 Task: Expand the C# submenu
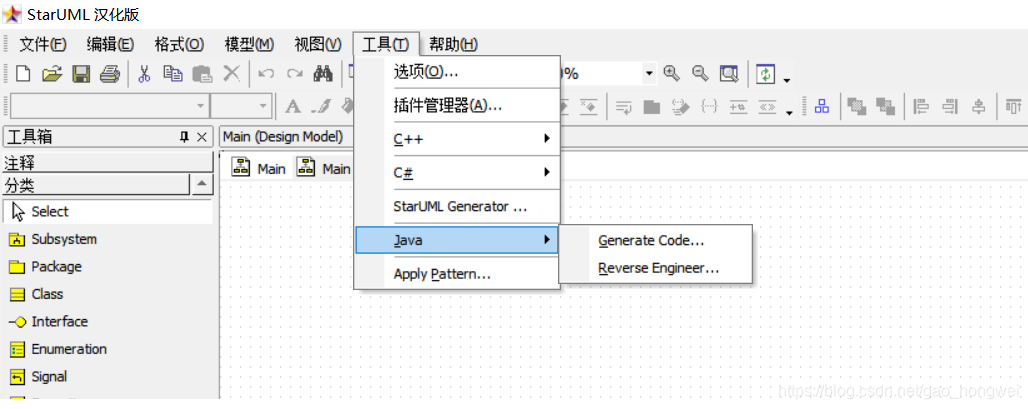(547, 172)
